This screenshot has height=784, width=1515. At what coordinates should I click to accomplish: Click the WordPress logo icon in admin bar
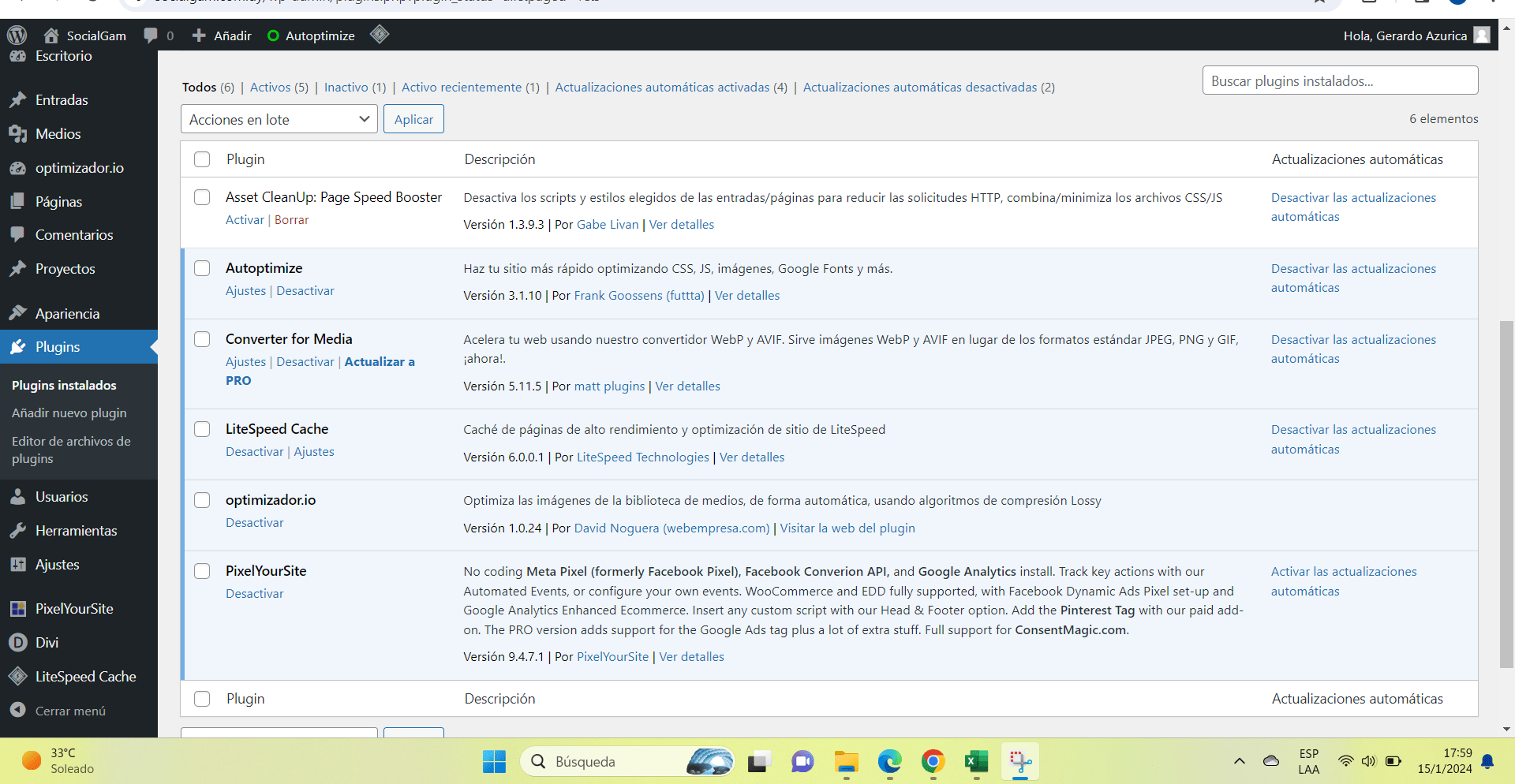[x=17, y=35]
